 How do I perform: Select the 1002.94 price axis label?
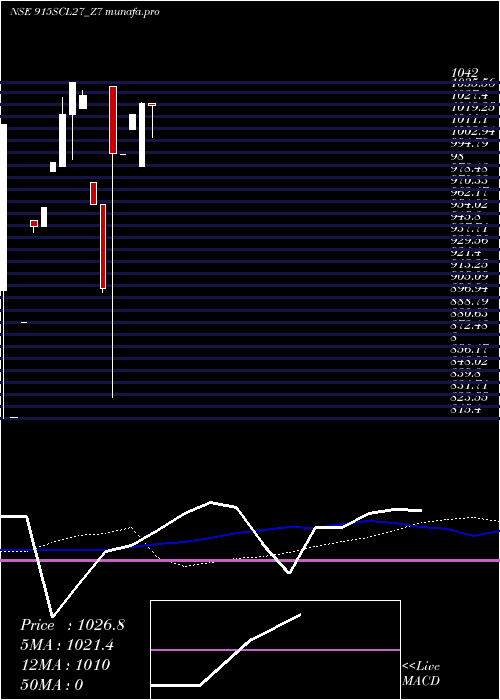pyautogui.click(x=473, y=132)
